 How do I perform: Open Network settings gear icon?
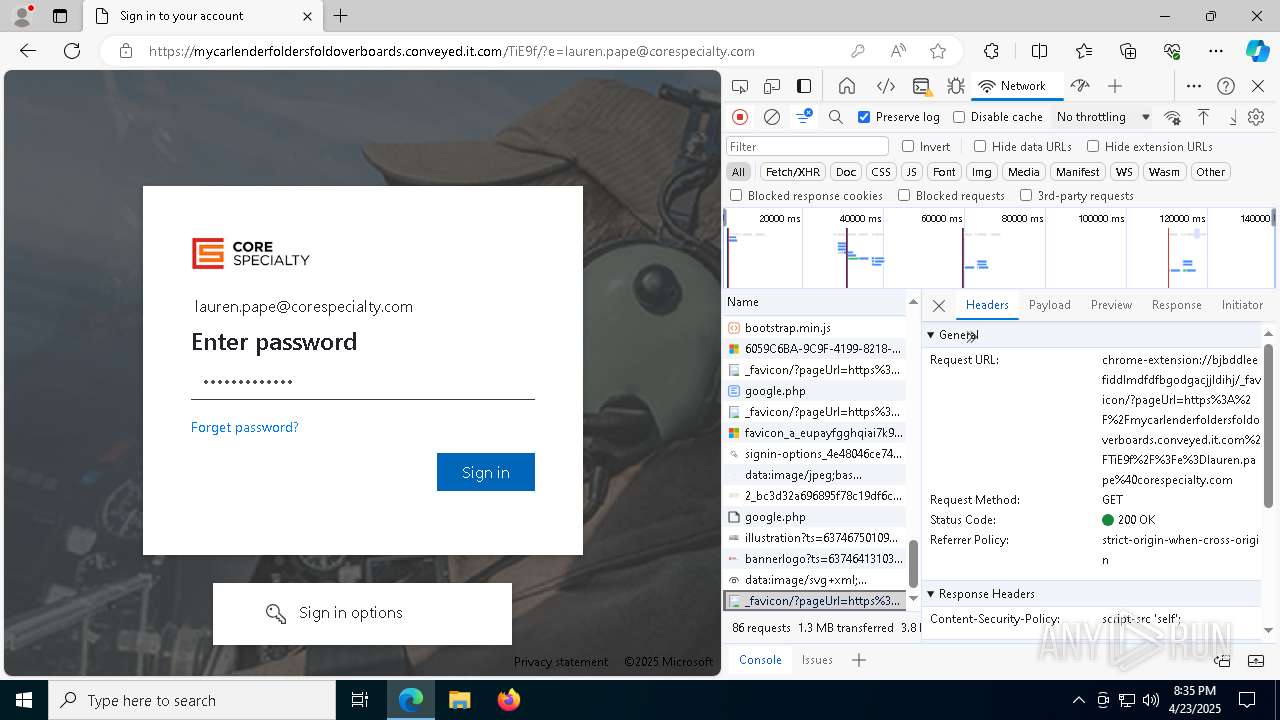(x=1256, y=117)
